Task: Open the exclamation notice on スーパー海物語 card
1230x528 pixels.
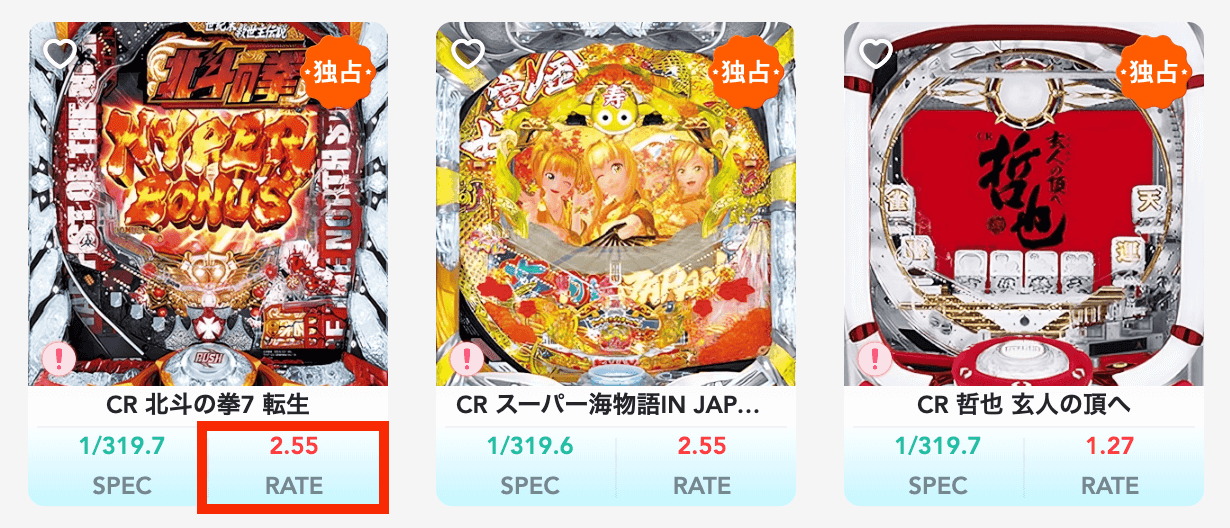Action: coord(466,359)
